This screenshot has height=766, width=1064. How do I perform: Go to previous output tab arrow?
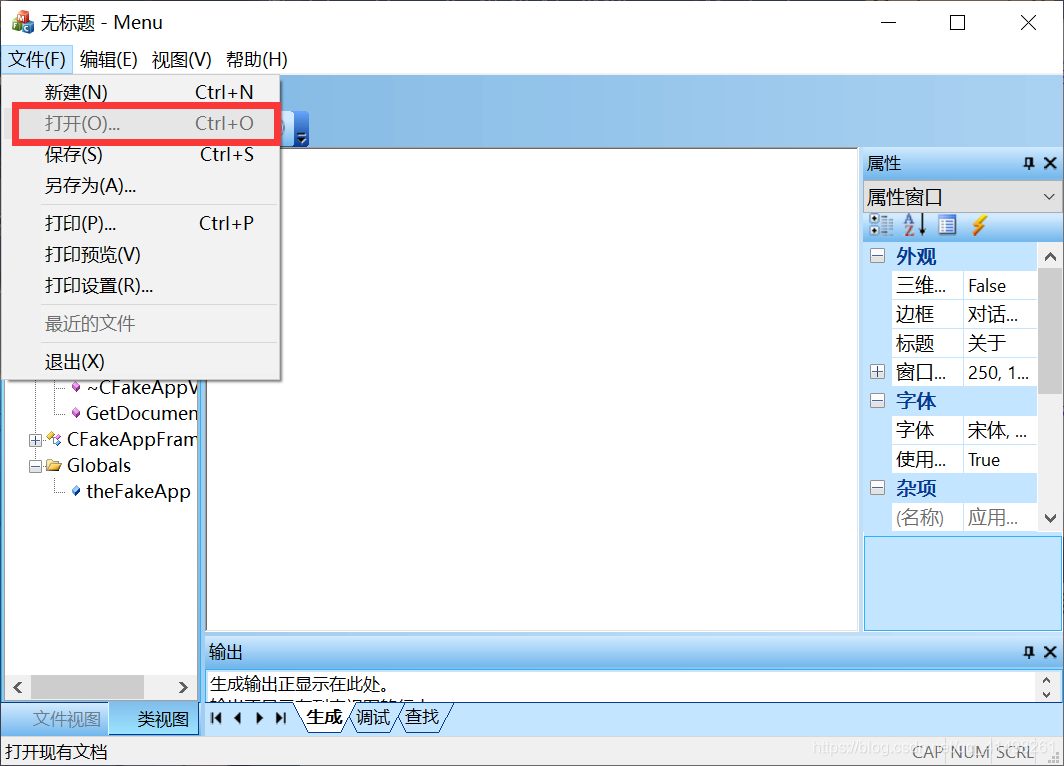coord(238,718)
